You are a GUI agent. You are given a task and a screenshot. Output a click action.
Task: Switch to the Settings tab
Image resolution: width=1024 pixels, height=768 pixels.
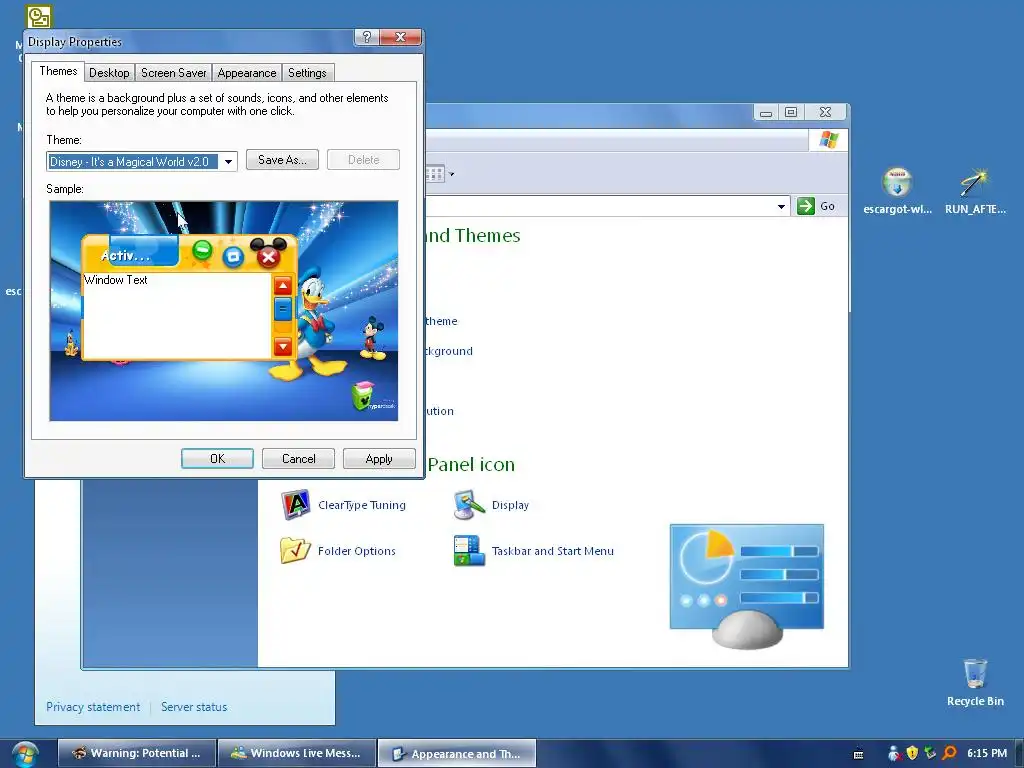[307, 72]
